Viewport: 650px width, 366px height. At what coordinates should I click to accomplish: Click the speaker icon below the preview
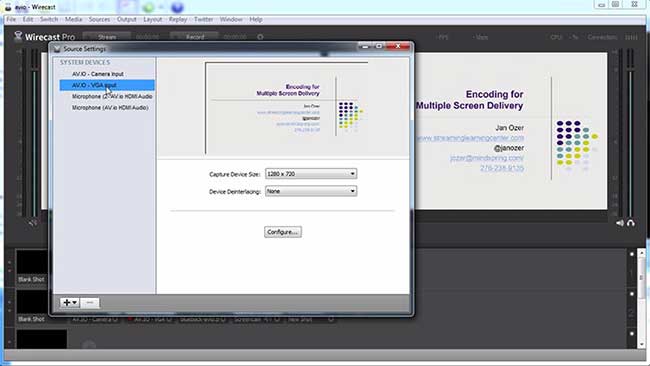pyautogui.click(x=620, y=223)
